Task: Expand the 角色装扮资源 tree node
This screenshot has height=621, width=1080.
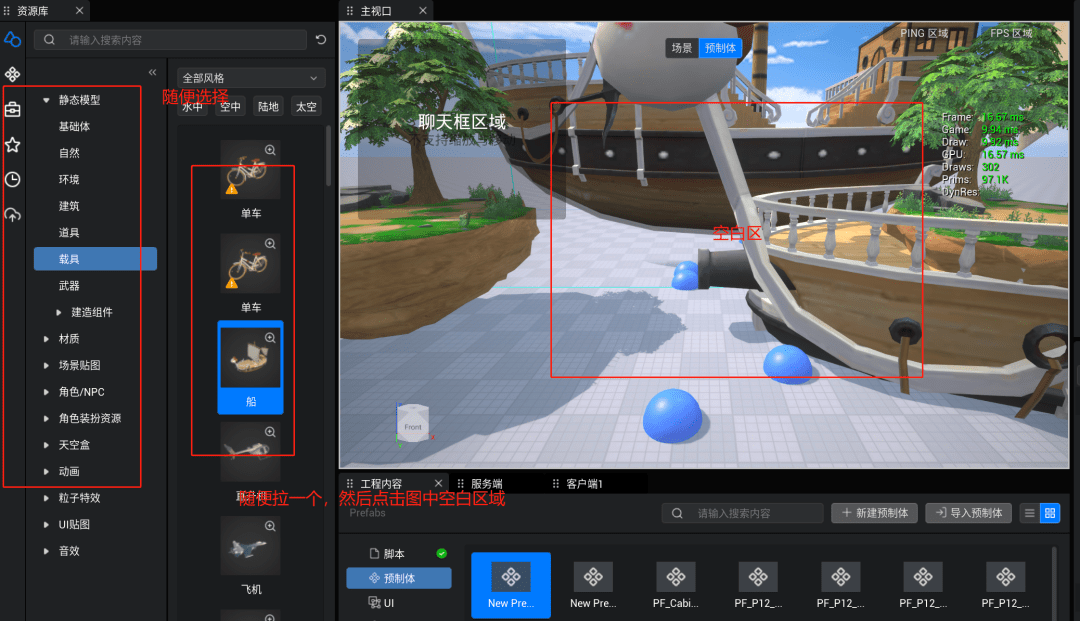Action: point(46,419)
